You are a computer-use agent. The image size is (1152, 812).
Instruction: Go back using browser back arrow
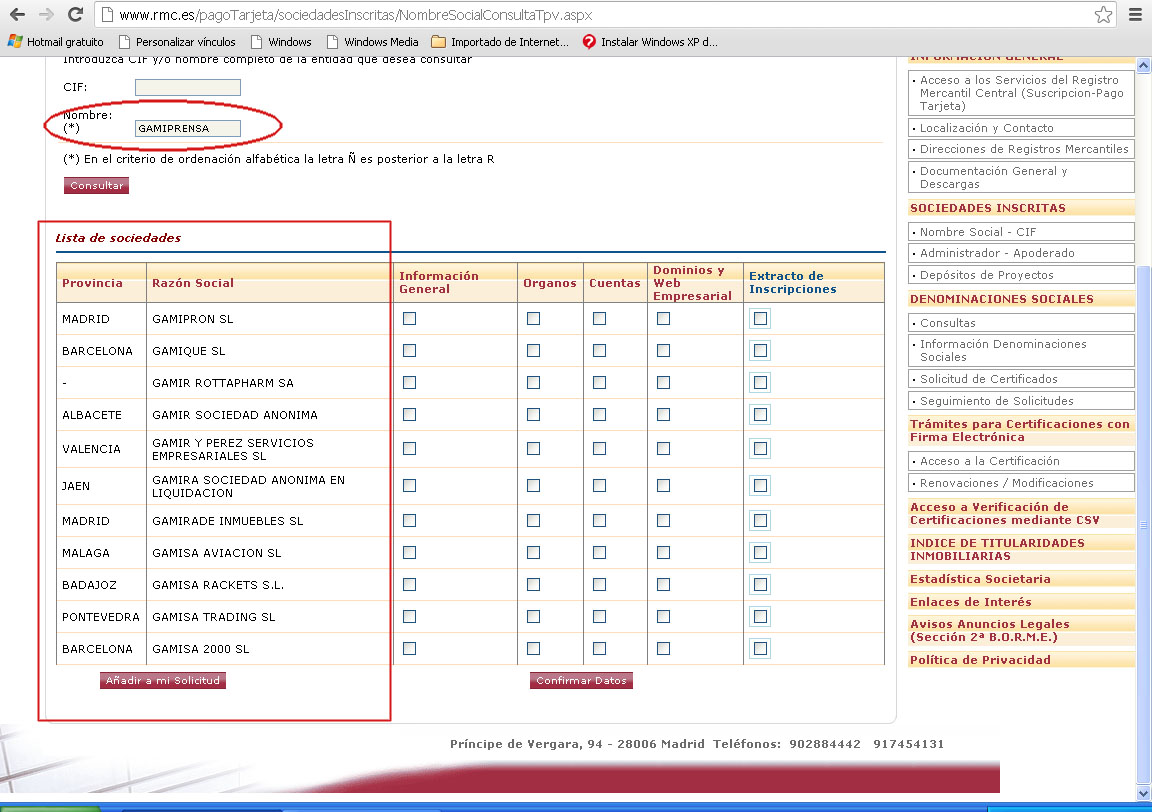click(17, 15)
